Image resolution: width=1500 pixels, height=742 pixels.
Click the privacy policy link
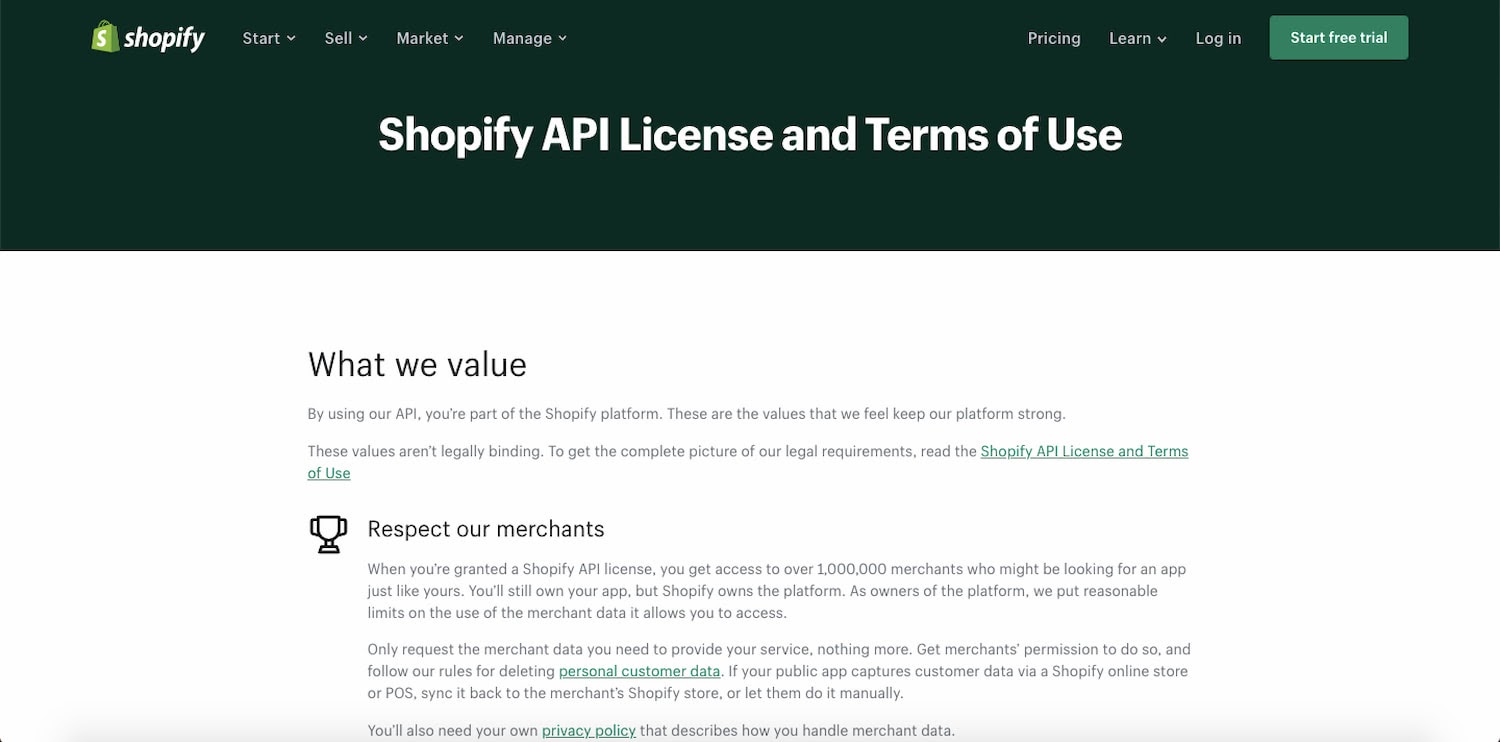pyautogui.click(x=589, y=730)
